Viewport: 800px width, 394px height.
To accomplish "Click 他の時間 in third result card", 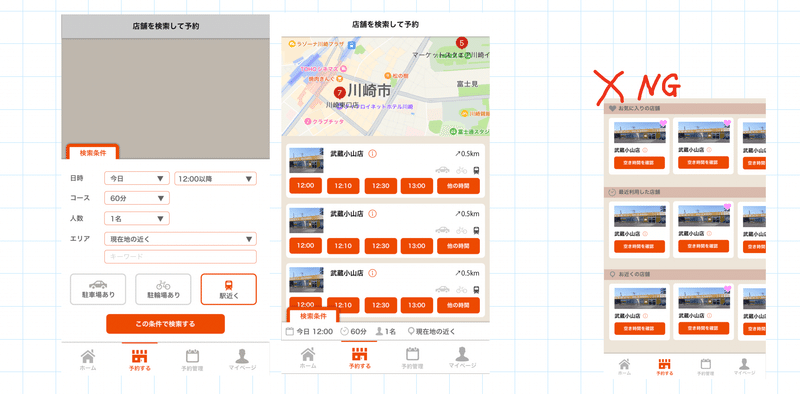I will pos(458,305).
